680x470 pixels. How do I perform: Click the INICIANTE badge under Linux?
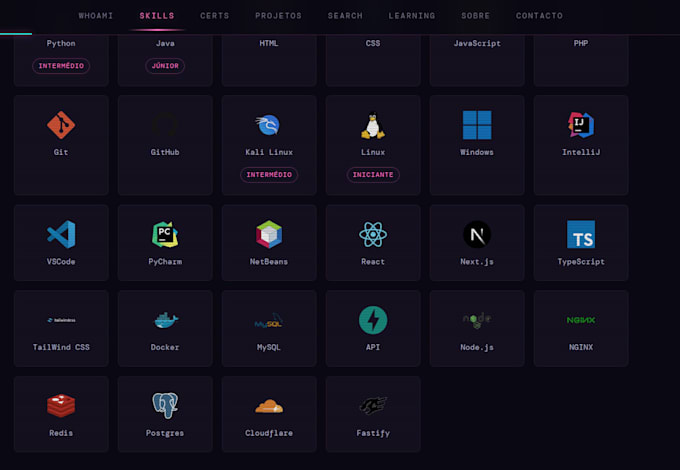[373, 175]
